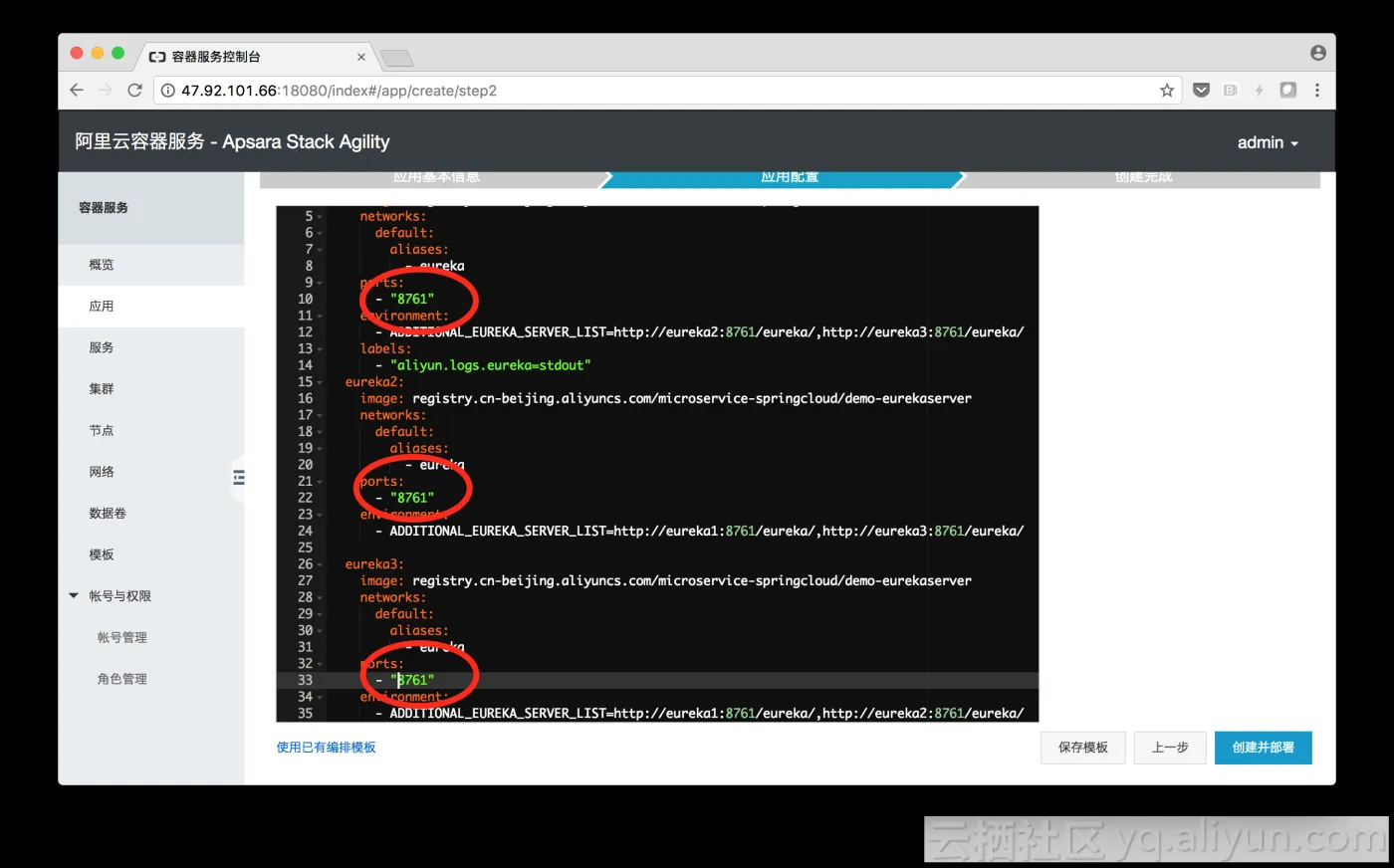Reload the page with refresh icon
The height and width of the screenshot is (868, 1394).
(x=134, y=90)
